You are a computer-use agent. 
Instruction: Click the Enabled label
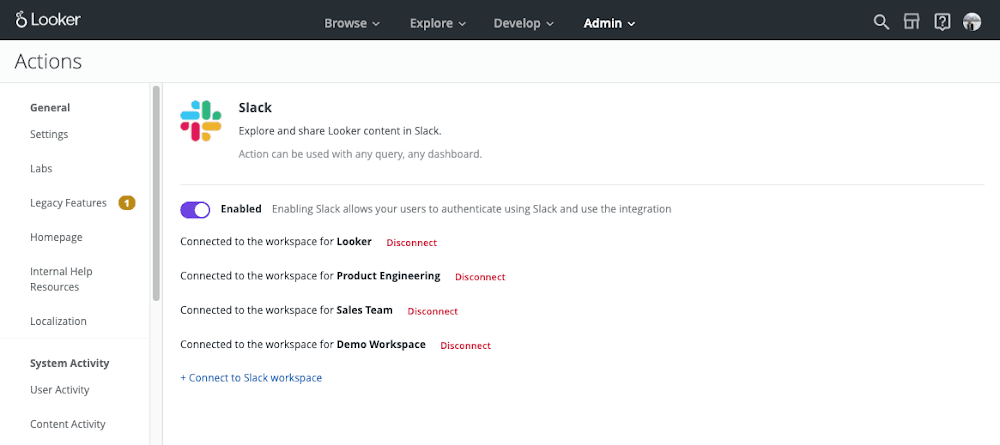point(241,208)
